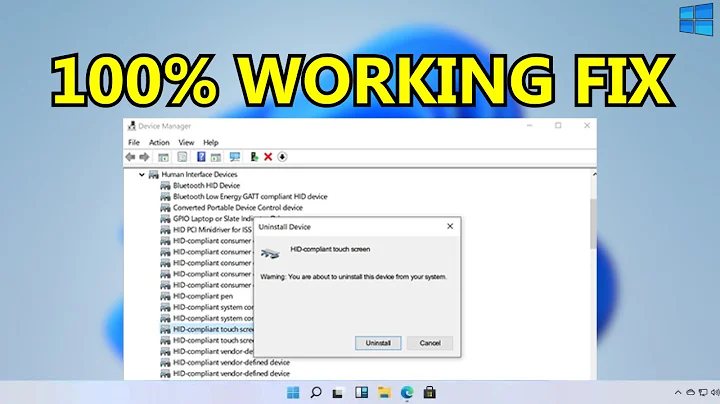
Task: Open the Help menu
Action: pos(211,142)
